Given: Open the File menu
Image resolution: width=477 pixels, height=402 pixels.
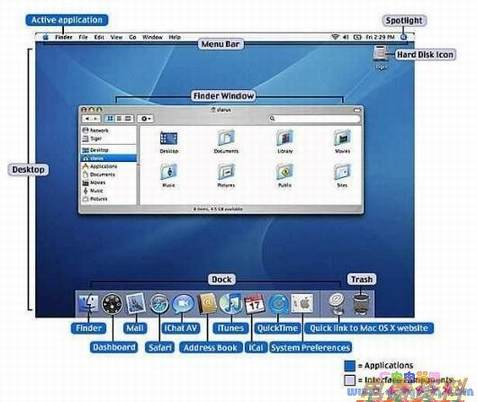Looking at the screenshot, I should click(83, 37).
